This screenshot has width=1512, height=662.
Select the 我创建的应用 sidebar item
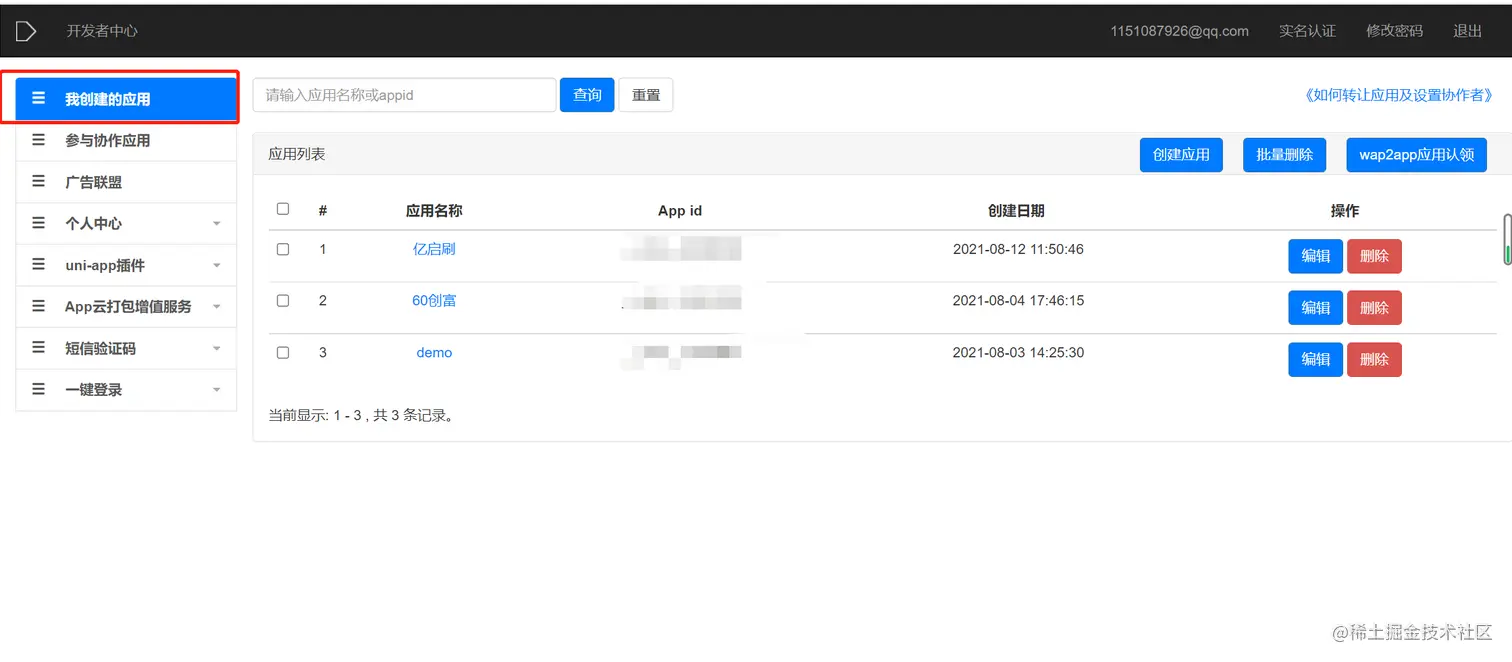pyautogui.click(x=126, y=99)
